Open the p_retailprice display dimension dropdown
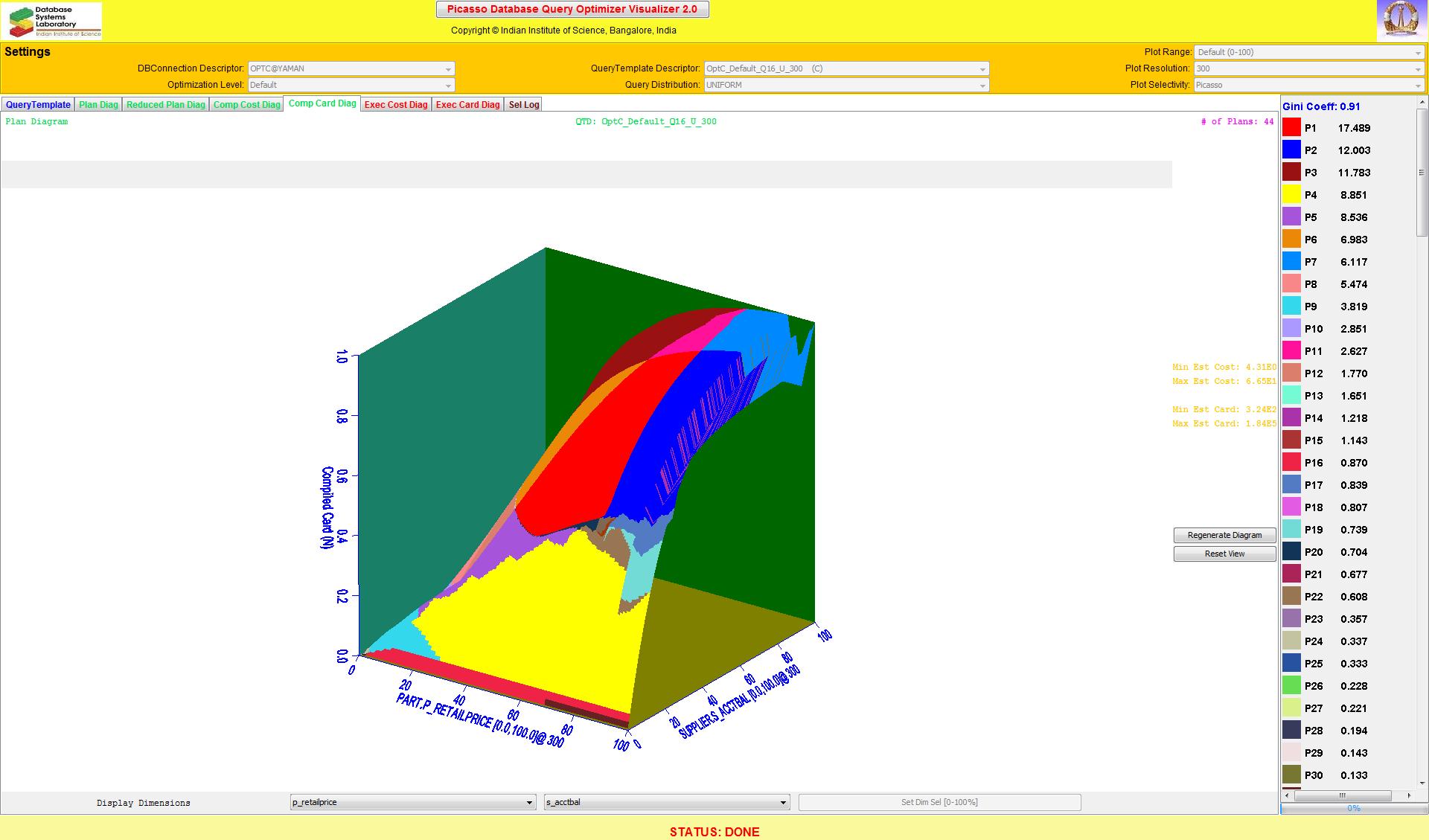The width and height of the screenshot is (1429, 840). (x=412, y=802)
